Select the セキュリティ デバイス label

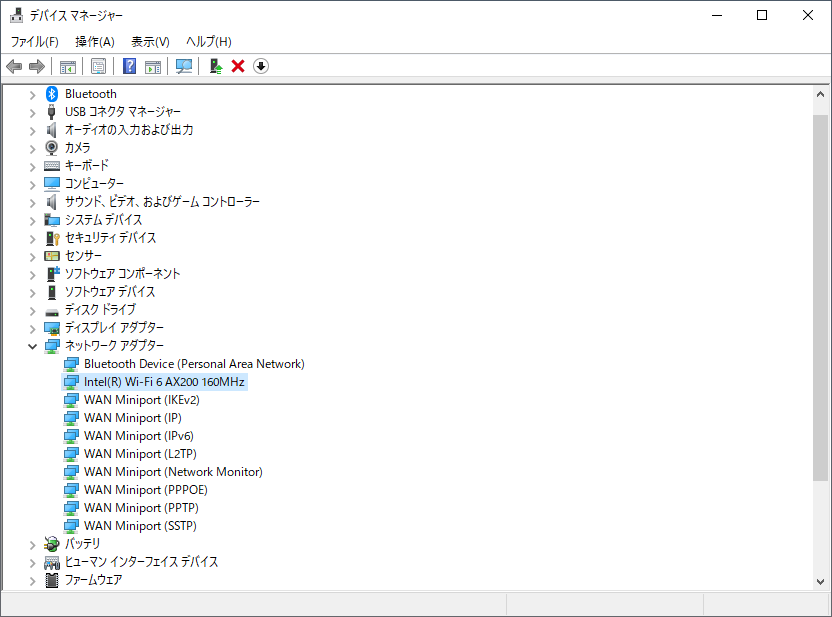(110, 238)
